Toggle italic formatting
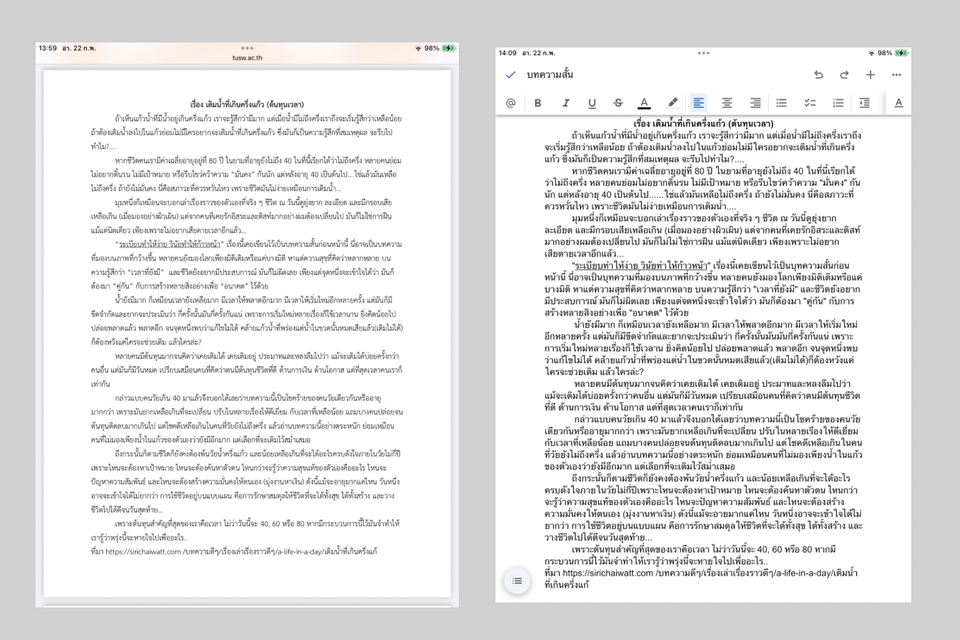Viewport: 960px width, 640px height. [565, 103]
